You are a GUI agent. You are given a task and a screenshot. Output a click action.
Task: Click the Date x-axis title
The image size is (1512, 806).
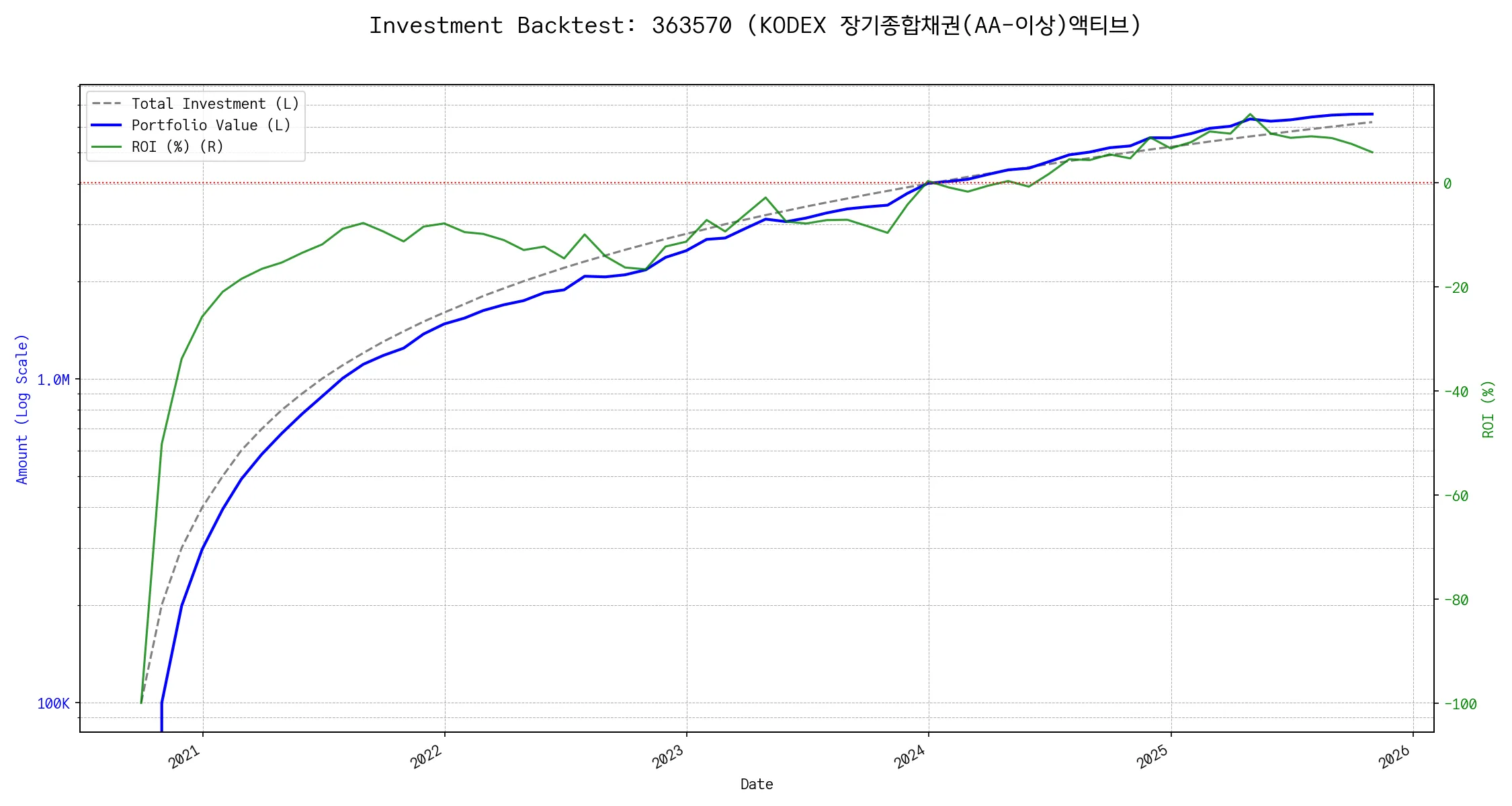pyautogui.click(x=757, y=785)
